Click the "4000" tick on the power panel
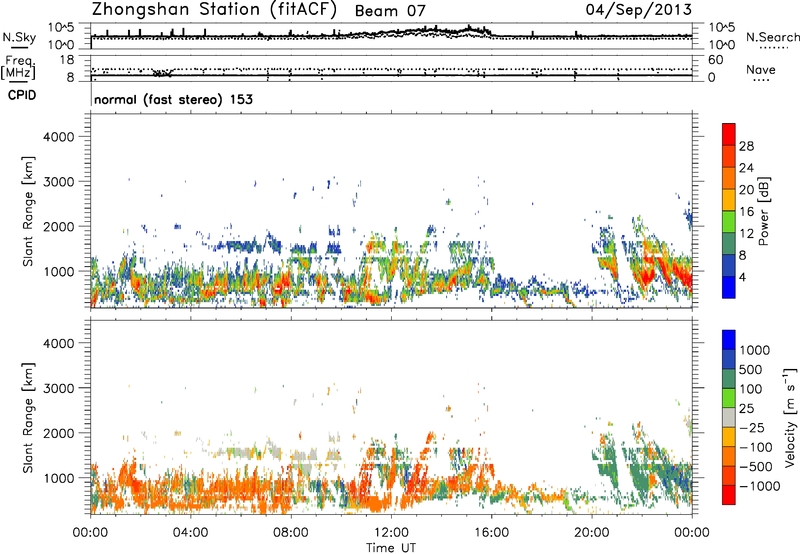The width and height of the screenshot is (800, 554). [59, 137]
